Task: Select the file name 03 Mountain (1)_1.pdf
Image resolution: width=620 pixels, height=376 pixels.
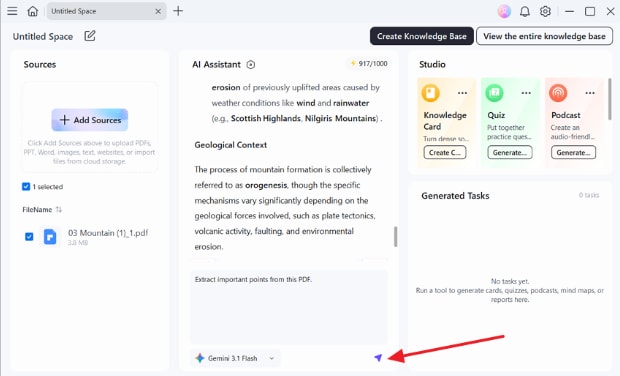Action: [108, 233]
